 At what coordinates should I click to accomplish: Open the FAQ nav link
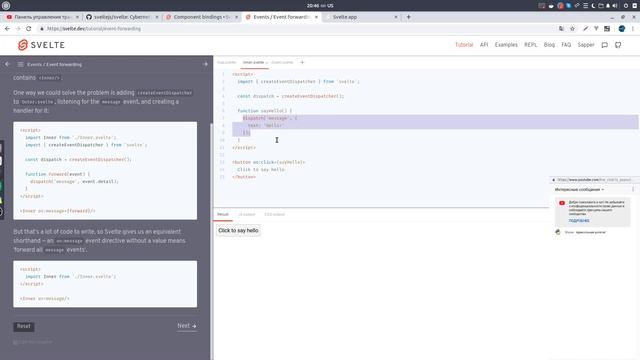pos(566,45)
